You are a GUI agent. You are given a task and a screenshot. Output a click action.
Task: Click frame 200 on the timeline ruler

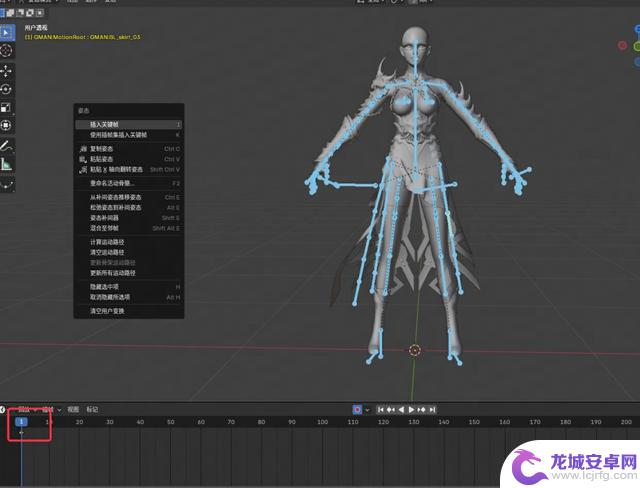coord(626,422)
